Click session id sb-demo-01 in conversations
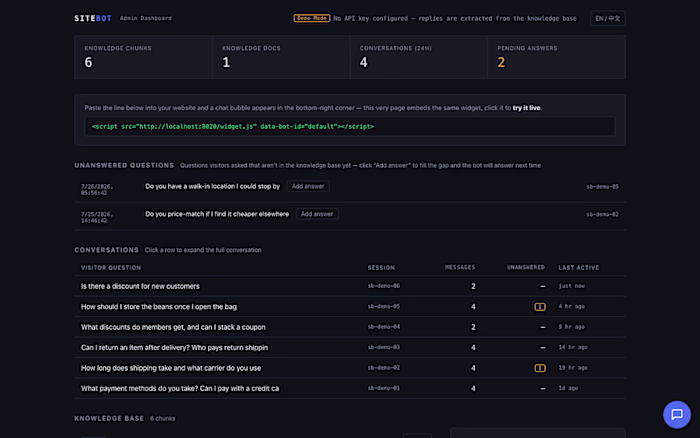The image size is (700, 438). click(x=383, y=388)
